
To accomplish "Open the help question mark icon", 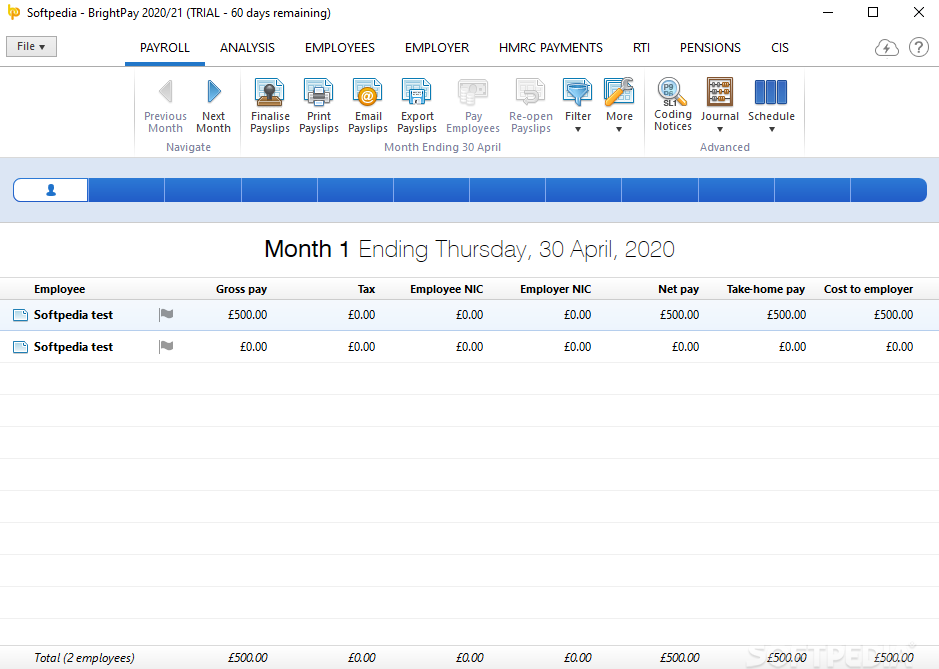I will click(x=918, y=48).
